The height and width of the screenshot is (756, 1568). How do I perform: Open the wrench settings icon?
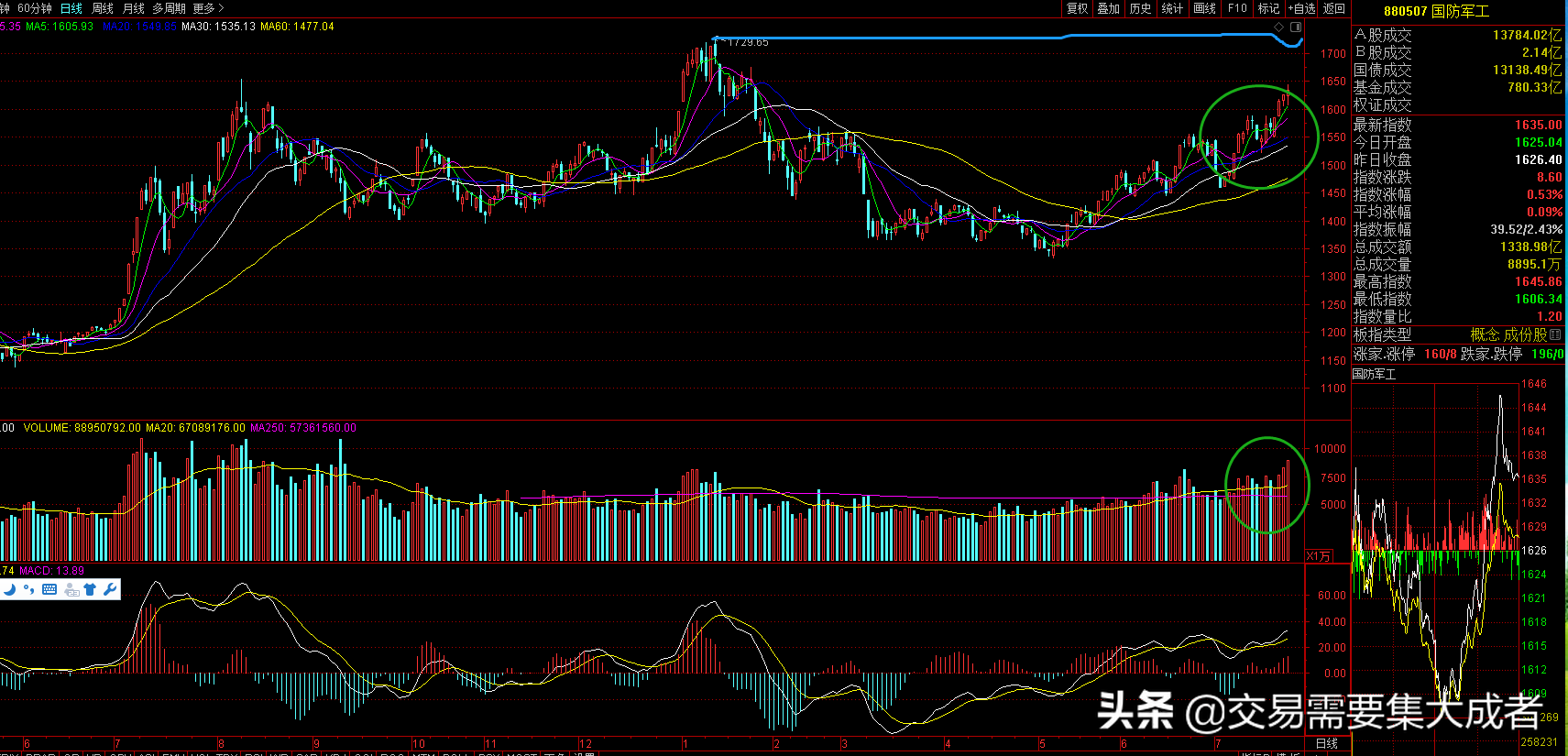tap(110, 589)
